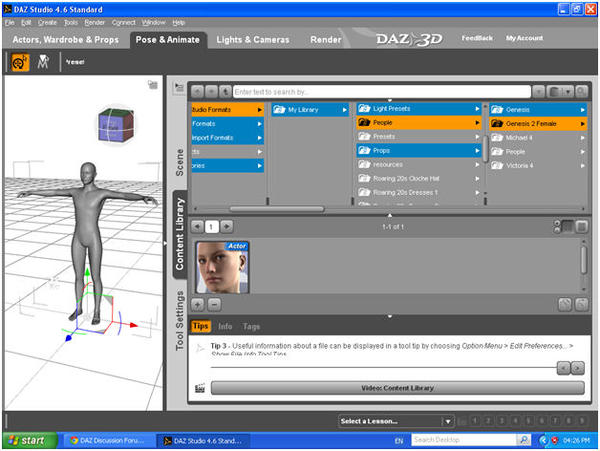Toggle the large icon view mode button
Viewport: 600px width, 451px height.
point(582,226)
